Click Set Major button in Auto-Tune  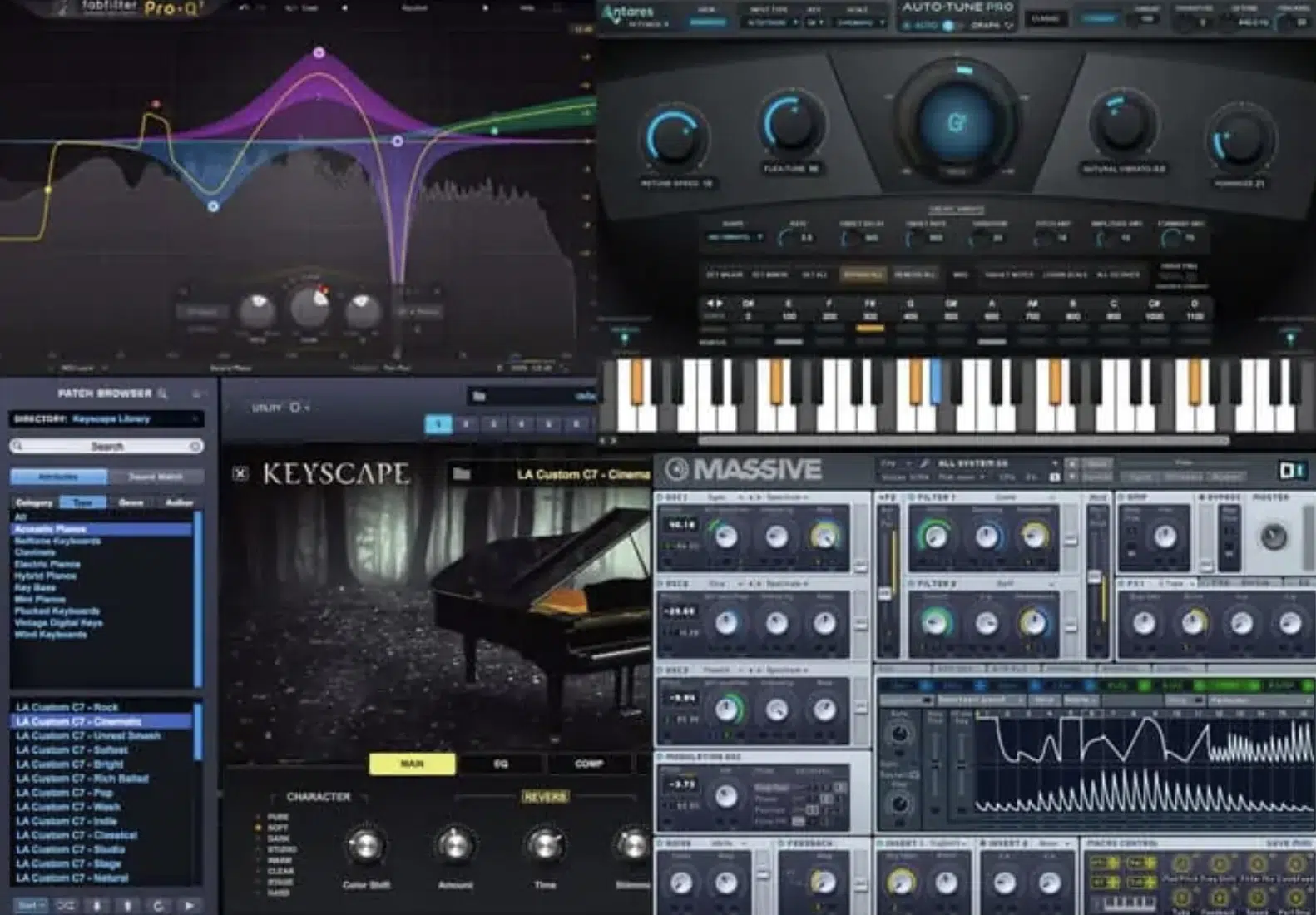tap(724, 274)
